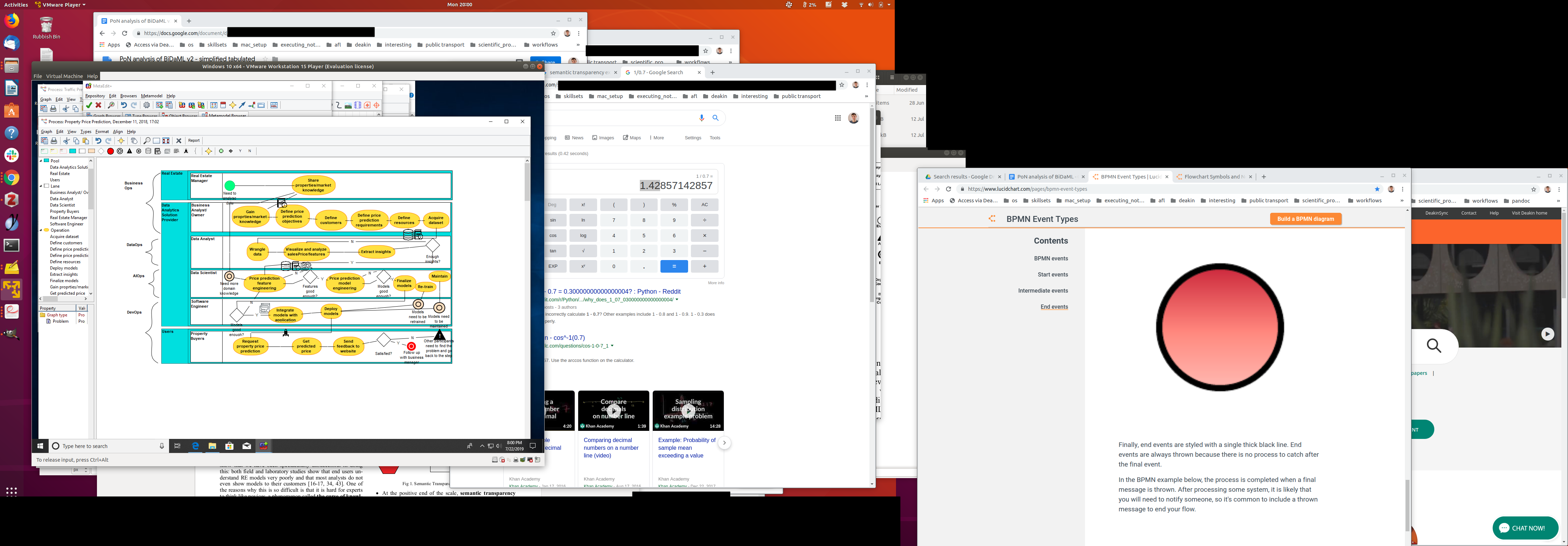Click the Build a BPMN diagram button
The image size is (1568, 546).
pos(1305,219)
